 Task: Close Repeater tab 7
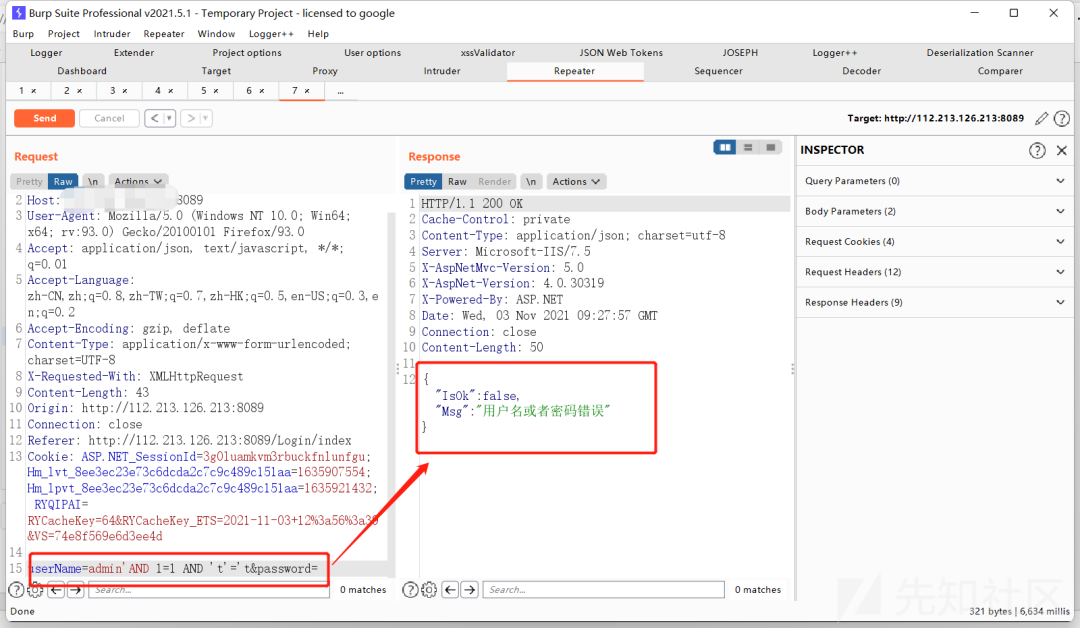(307, 91)
